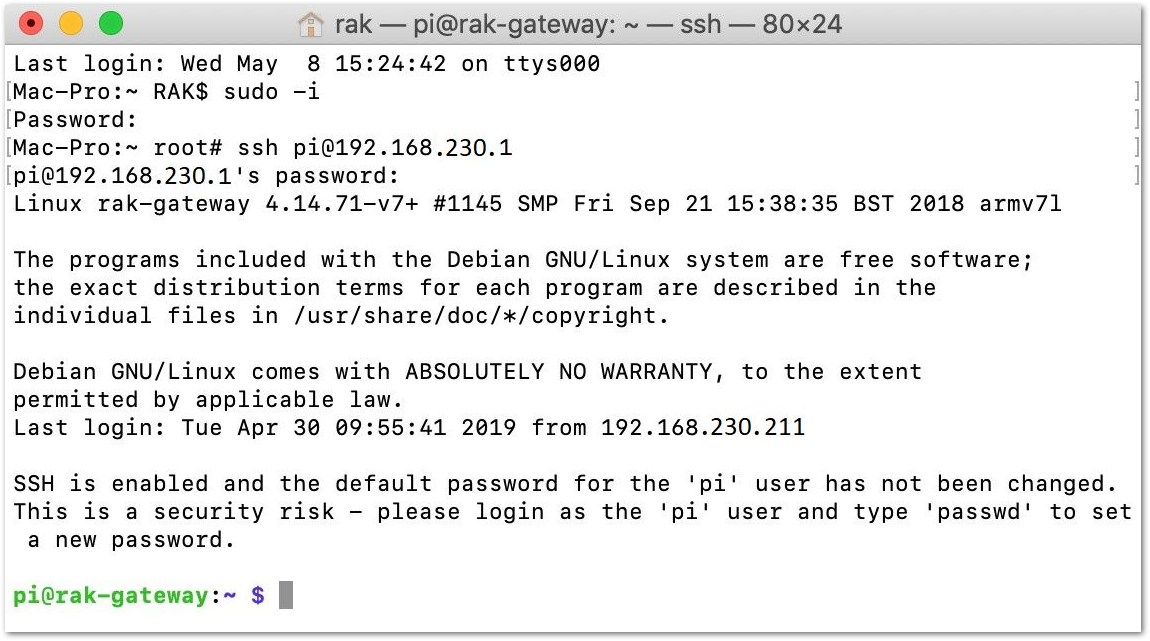Screen dimensions: 1150x641
Task: Click the green fullscreen window button
Action: click(111, 23)
